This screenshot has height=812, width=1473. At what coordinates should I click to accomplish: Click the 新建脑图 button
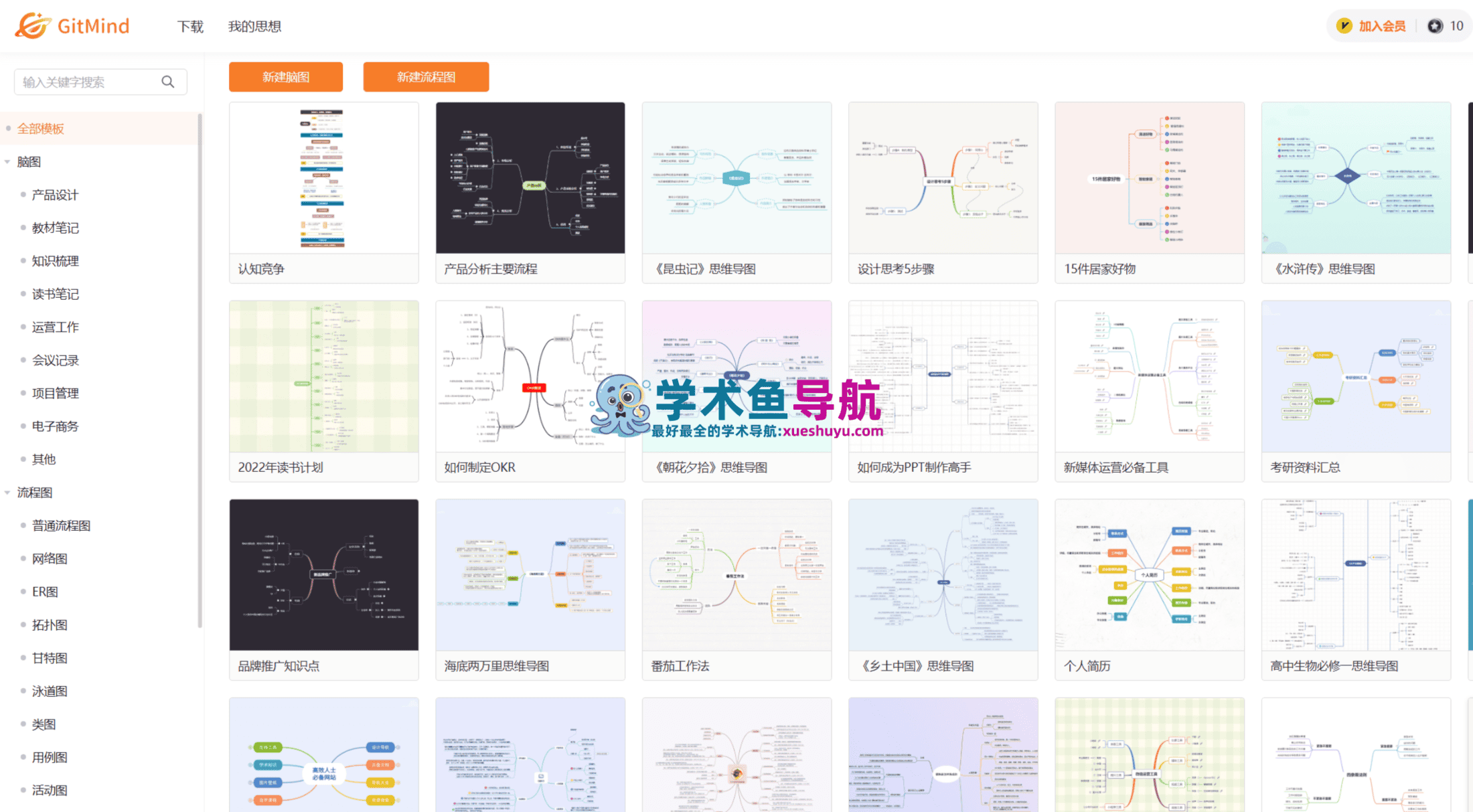coord(286,77)
